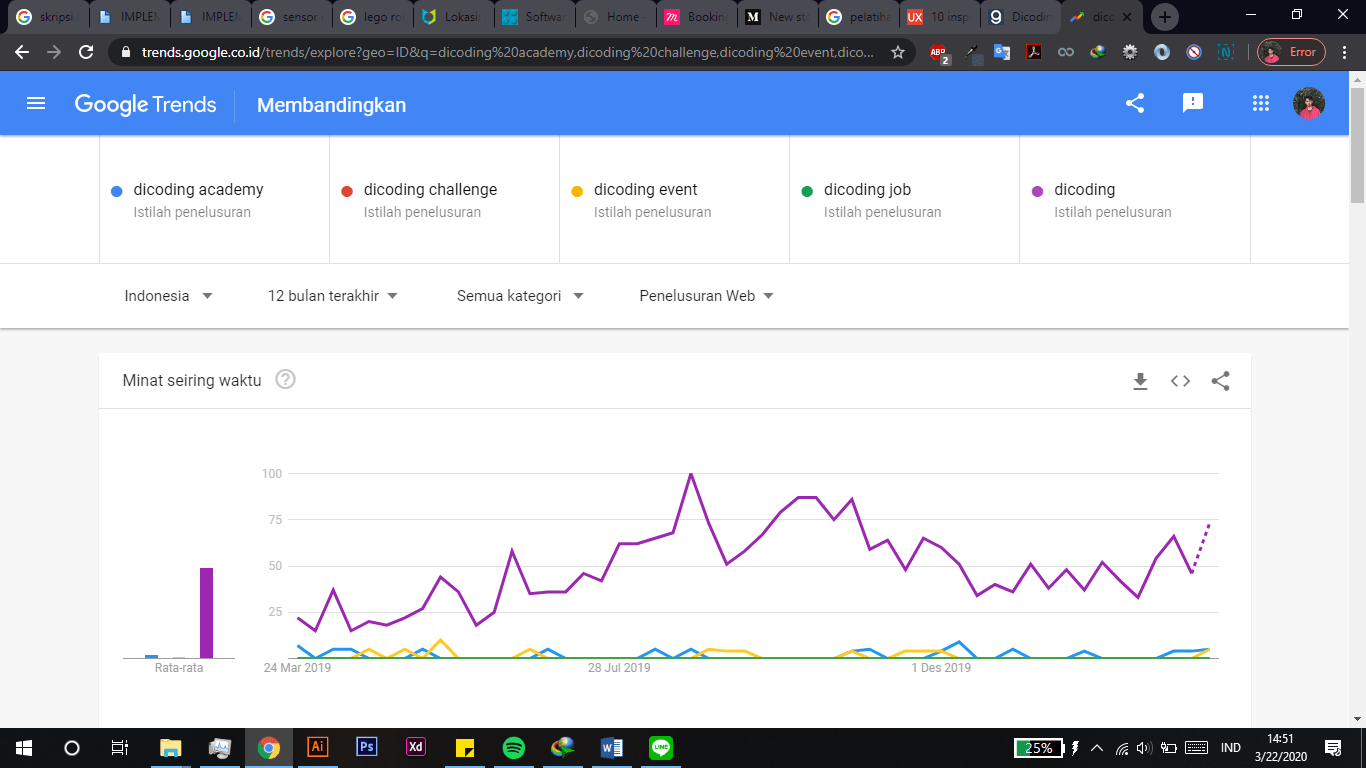Open Task View on the taskbar
The image size is (1366, 768).
tap(119, 747)
